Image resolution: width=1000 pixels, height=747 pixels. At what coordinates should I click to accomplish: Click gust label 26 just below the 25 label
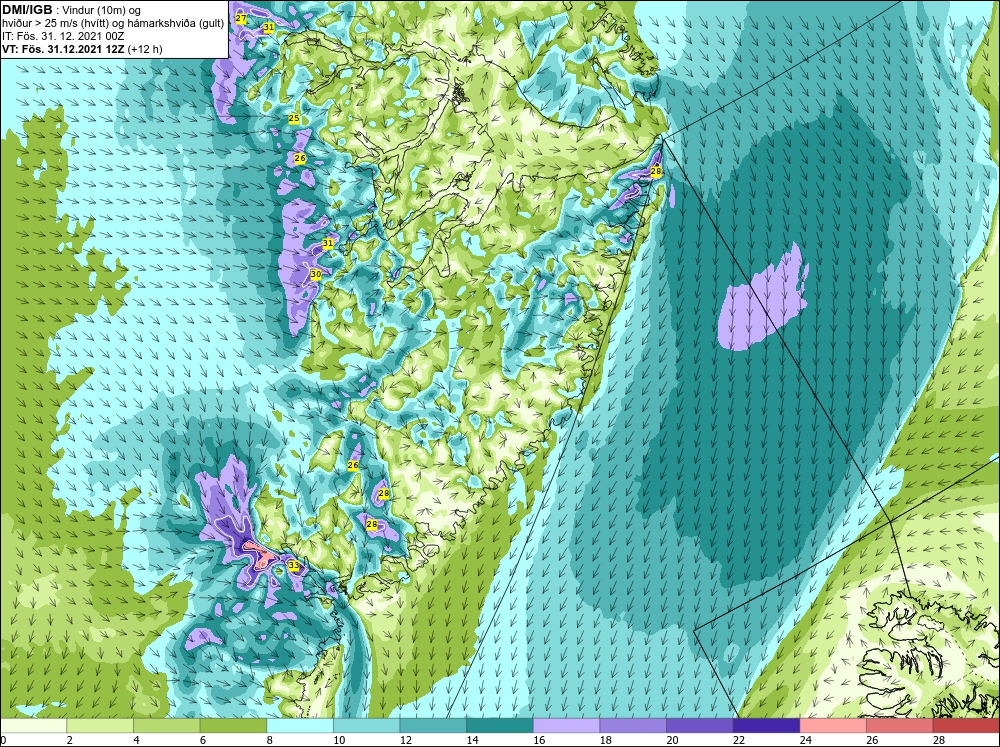tap(300, 158)
